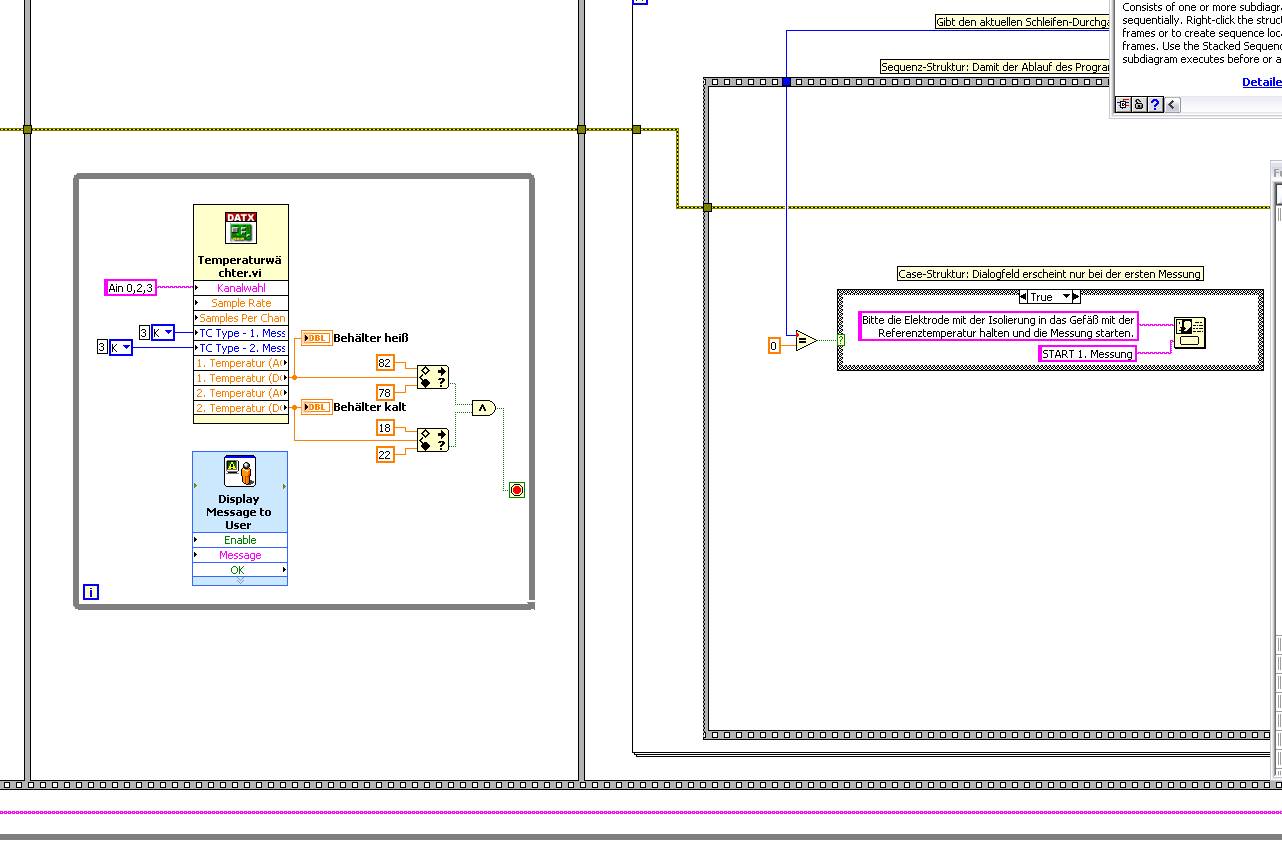Switch to the previous case with the left arrow
Image resolution: width=1282 pixels, height=851 pixels.
click(x=1024, y=297)
